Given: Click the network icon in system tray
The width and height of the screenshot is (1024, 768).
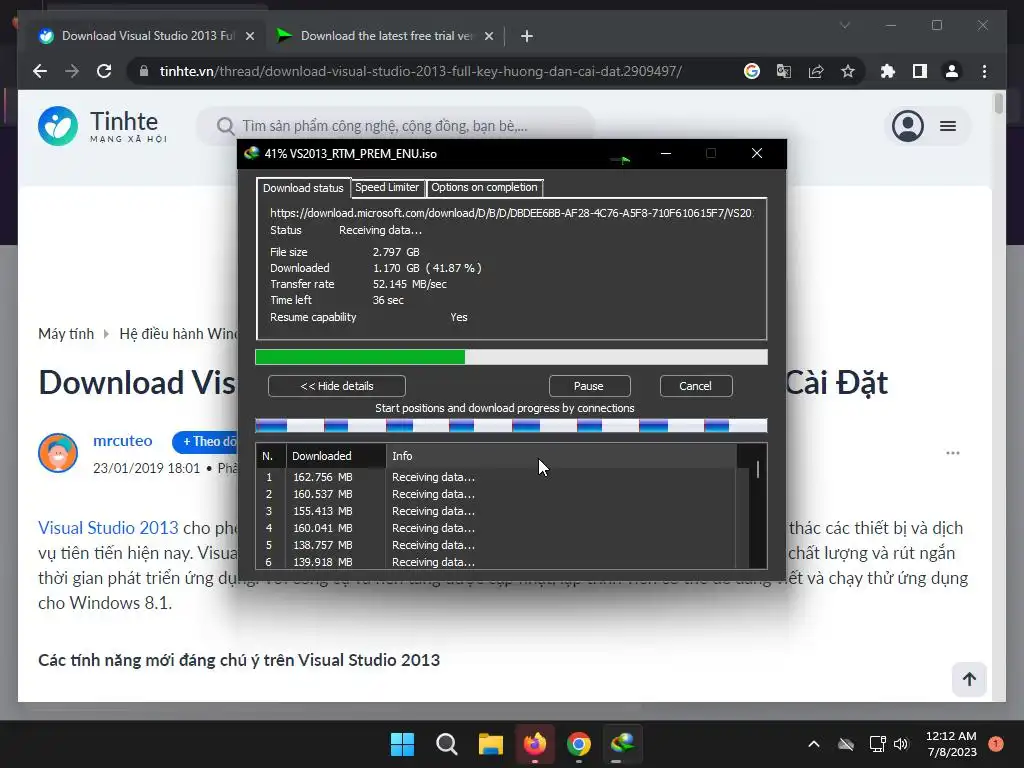Looking at the screenshot, I should click(x=877, y=744).
